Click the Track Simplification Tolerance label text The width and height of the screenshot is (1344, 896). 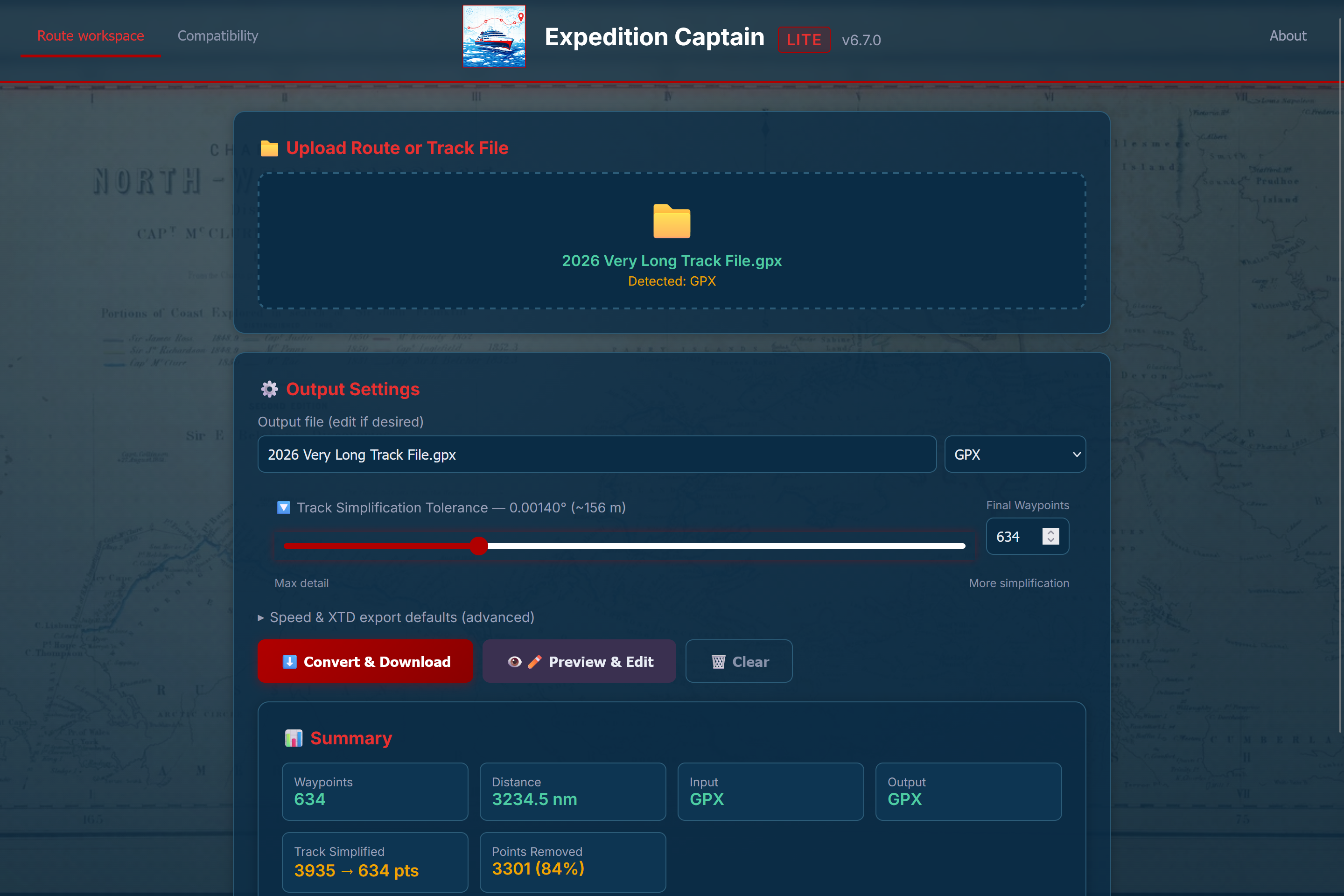coord(461,507)
